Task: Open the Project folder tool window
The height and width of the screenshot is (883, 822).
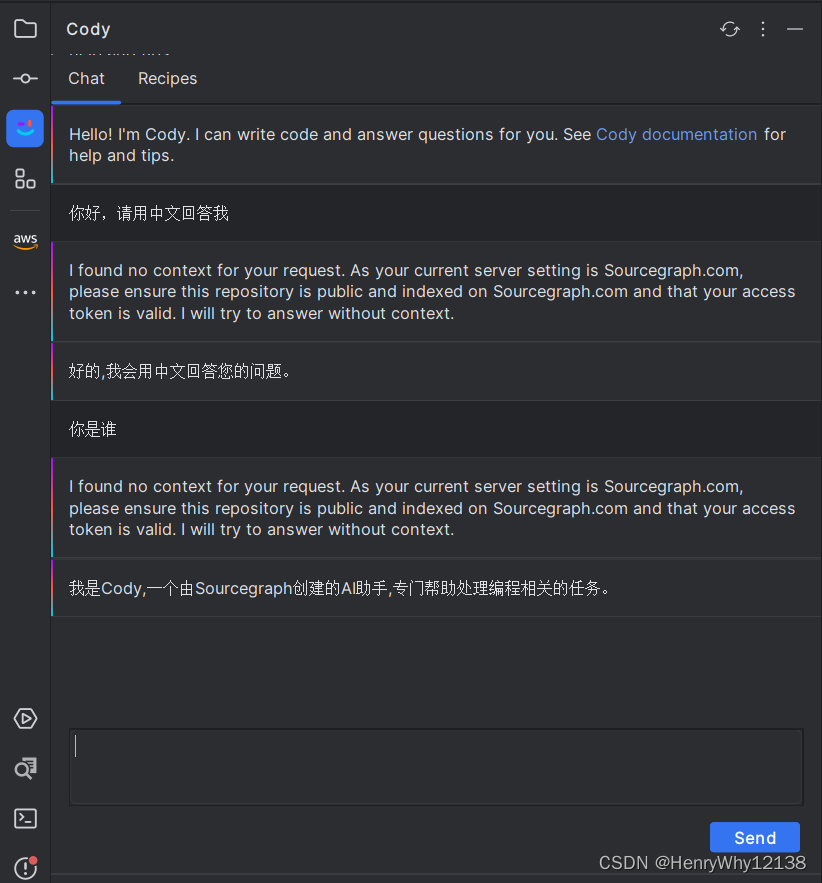Action: 24,28
